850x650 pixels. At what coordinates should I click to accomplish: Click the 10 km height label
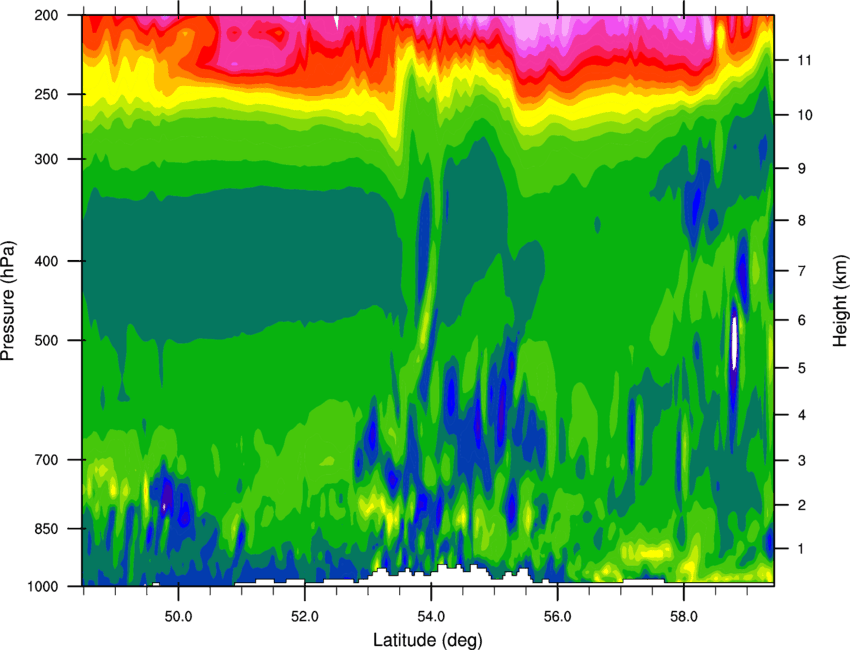[x=804, y=115]
